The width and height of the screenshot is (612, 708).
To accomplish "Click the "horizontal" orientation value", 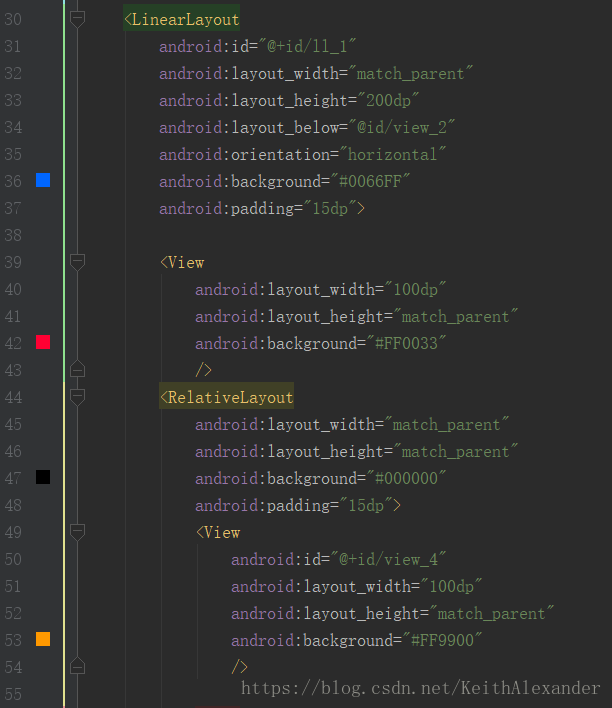I will [x=392, y=154].
